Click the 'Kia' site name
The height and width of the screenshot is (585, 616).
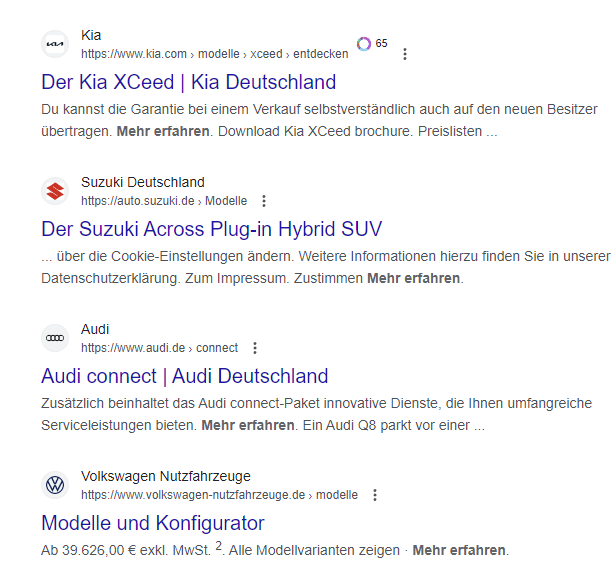(x=91, y=35)
